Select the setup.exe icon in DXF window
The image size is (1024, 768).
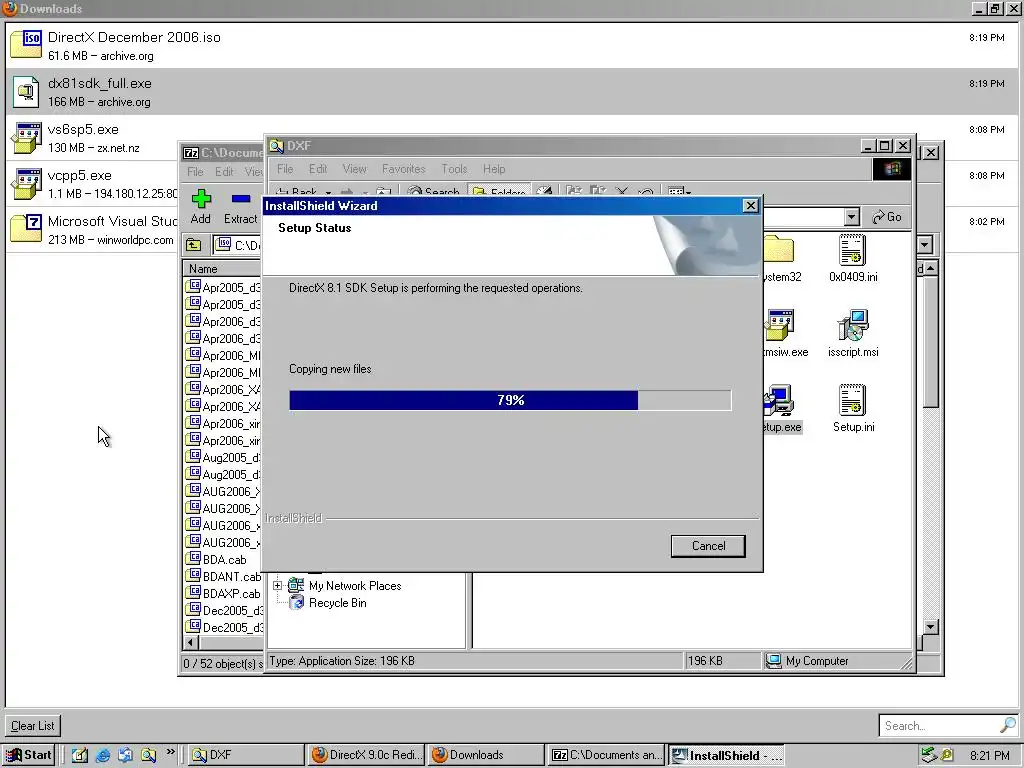pos(778,400)
